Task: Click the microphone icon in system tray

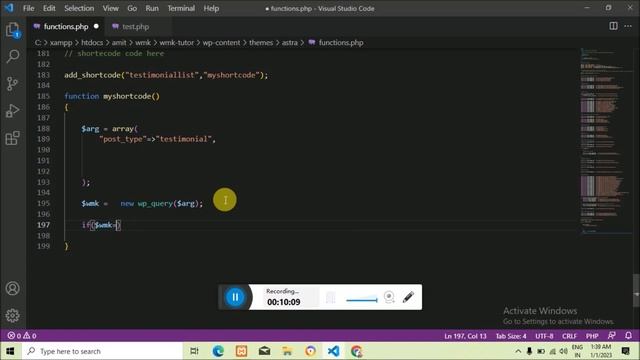Action: pos(529,351)
